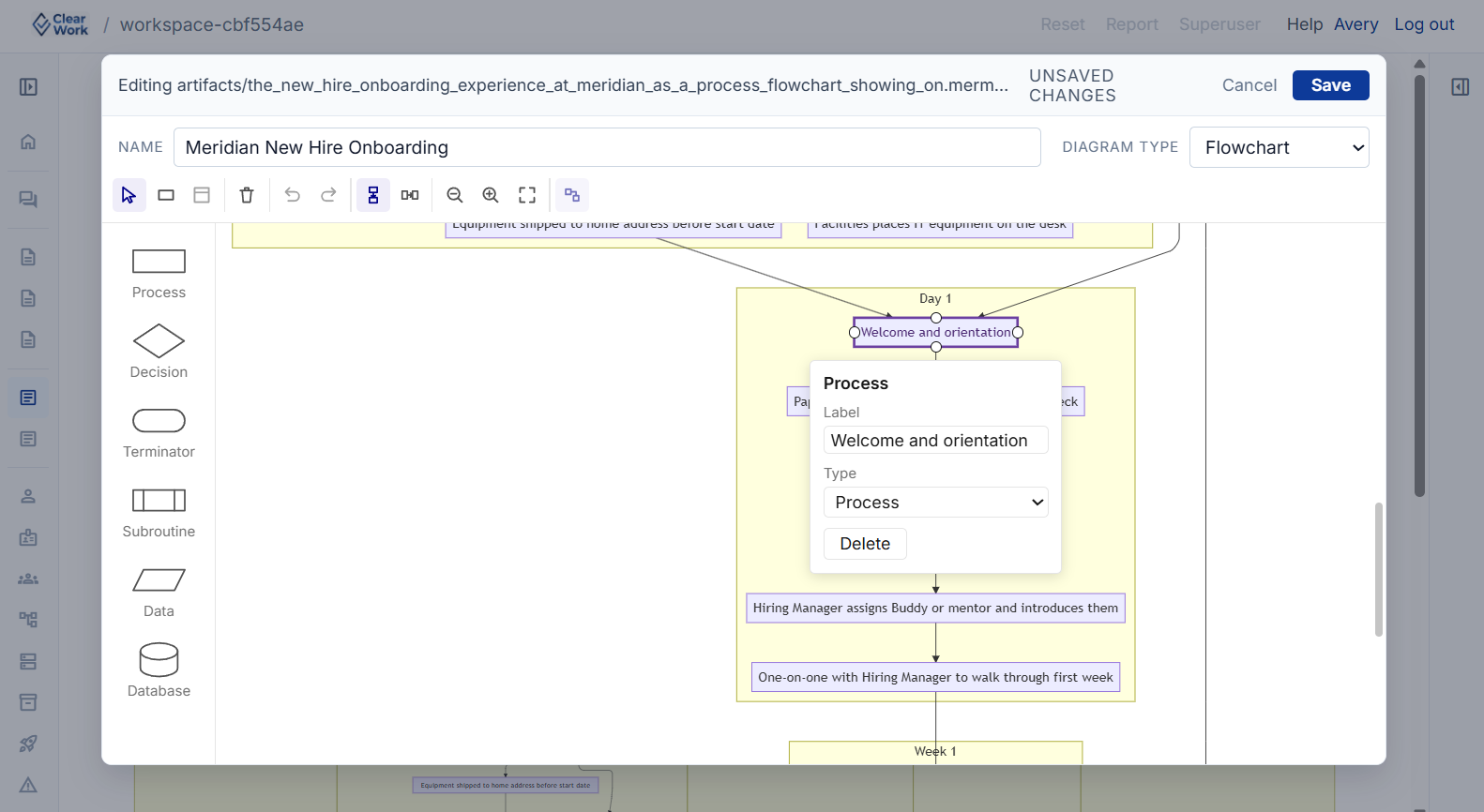The image size is (1484, 812).
Task: Open the Help link
Action: click(x=1304, y=24)
